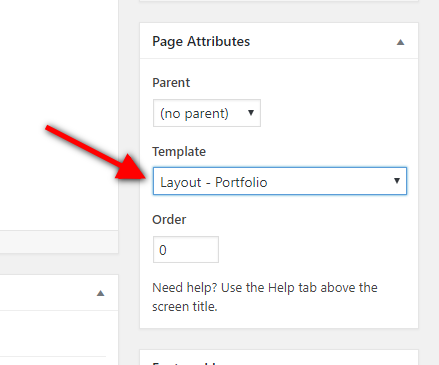Click the Order field label
The width and height of the screenshot is (439, 365).
click(x=169, y=220)
